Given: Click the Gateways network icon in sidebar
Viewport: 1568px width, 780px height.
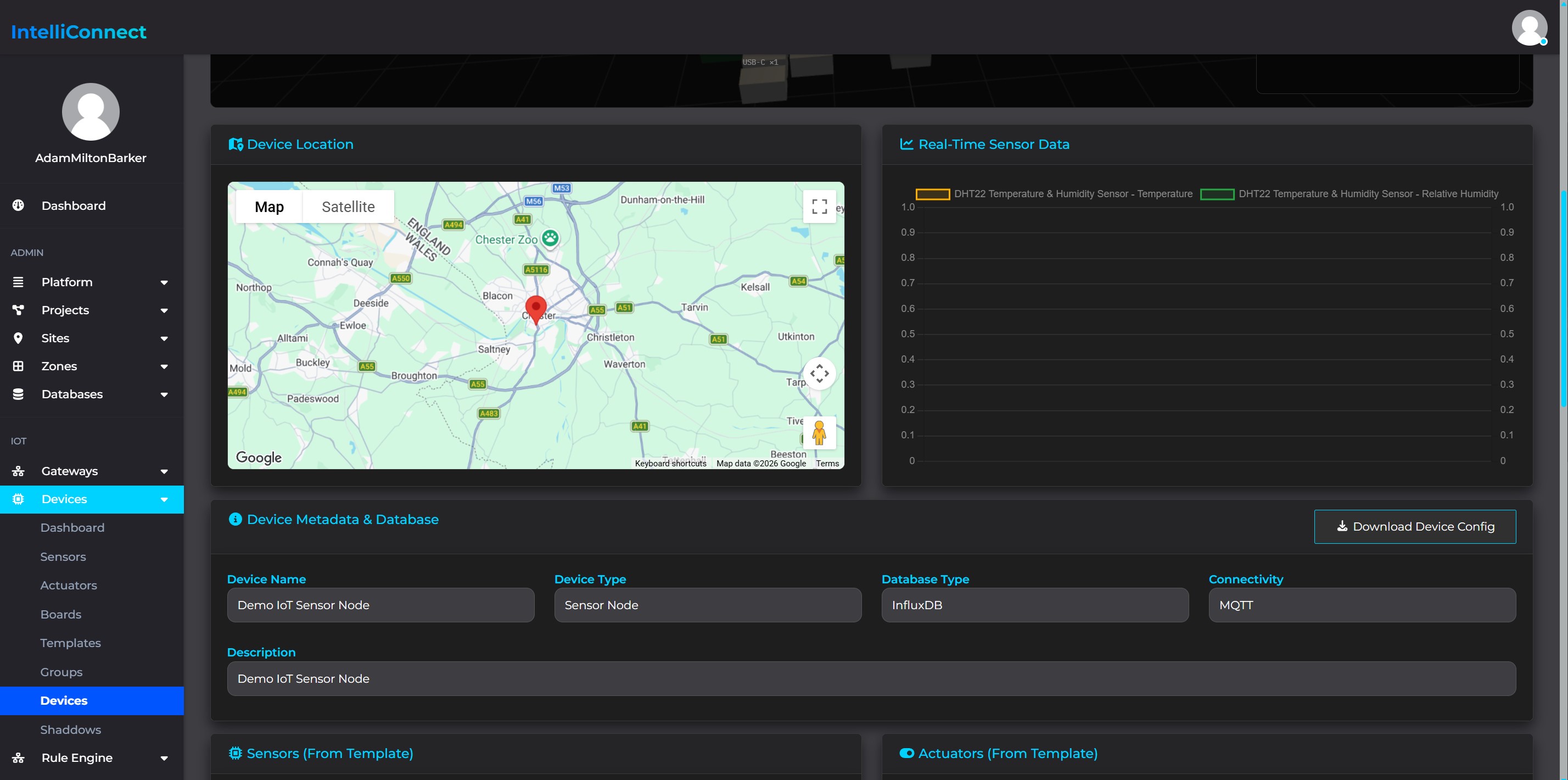Looking at the screenshot, I should pyautogui.click(x=18, y=471).
